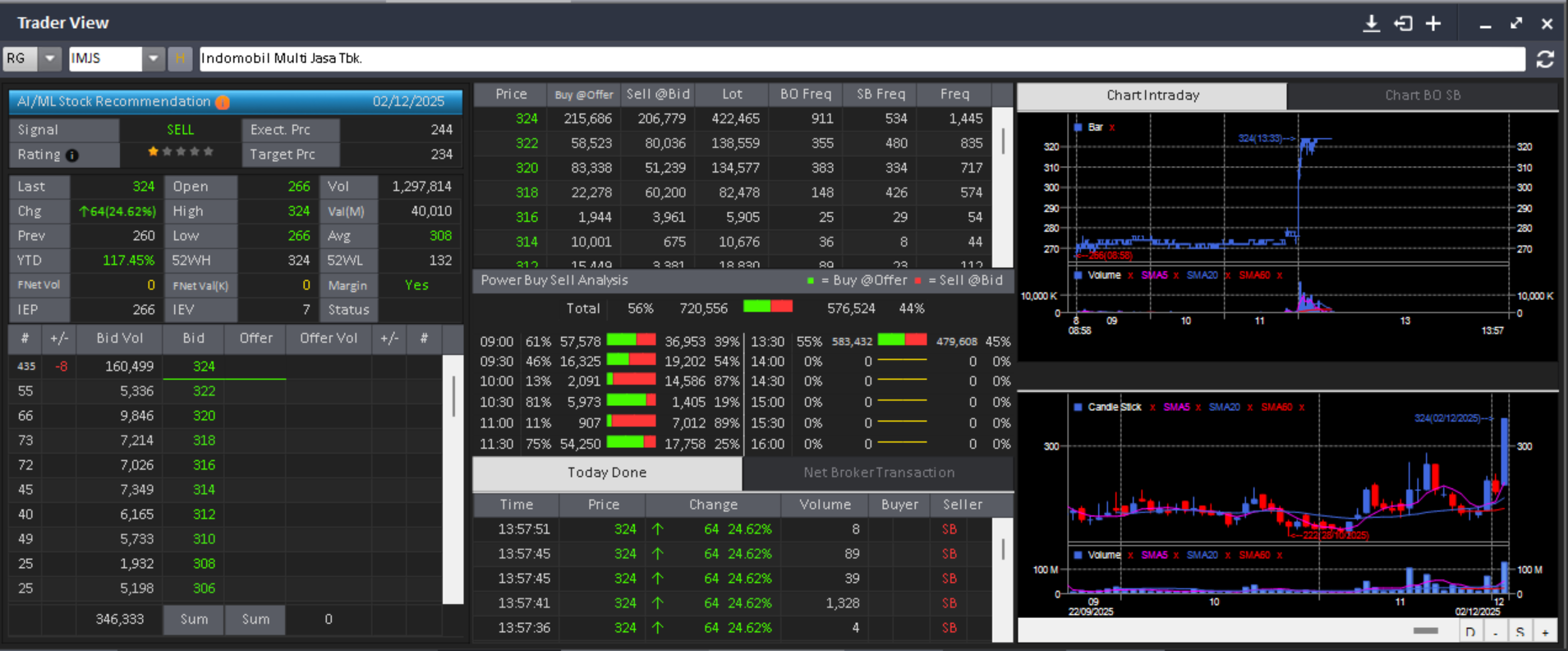Screen dimensions: 1568x651
Task: Click the orange AI/ML Recommendation info icon
Action: coord(223,102)
